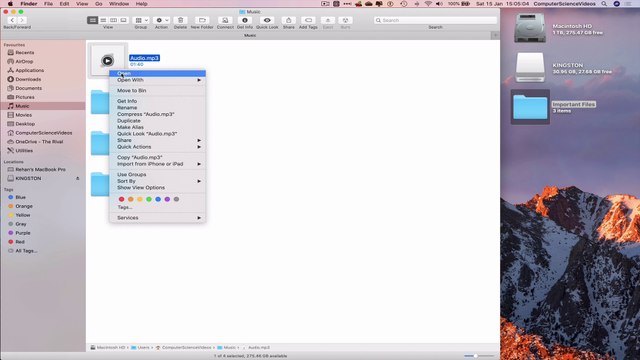640x360 pixels.
Task: Choose Tags… in the context menu
Action: 158,207
